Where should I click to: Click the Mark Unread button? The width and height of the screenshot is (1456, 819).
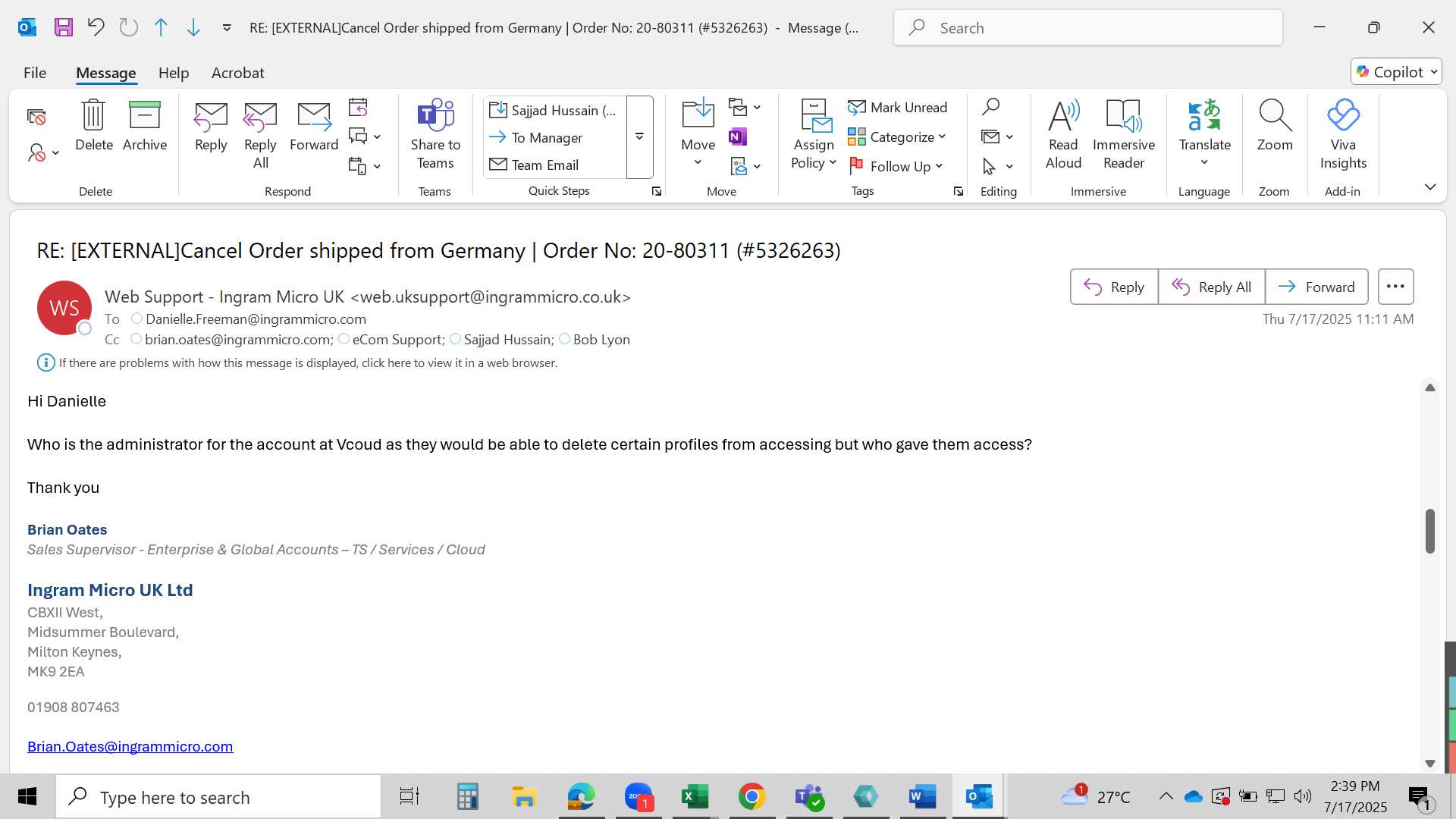[898, 108]
